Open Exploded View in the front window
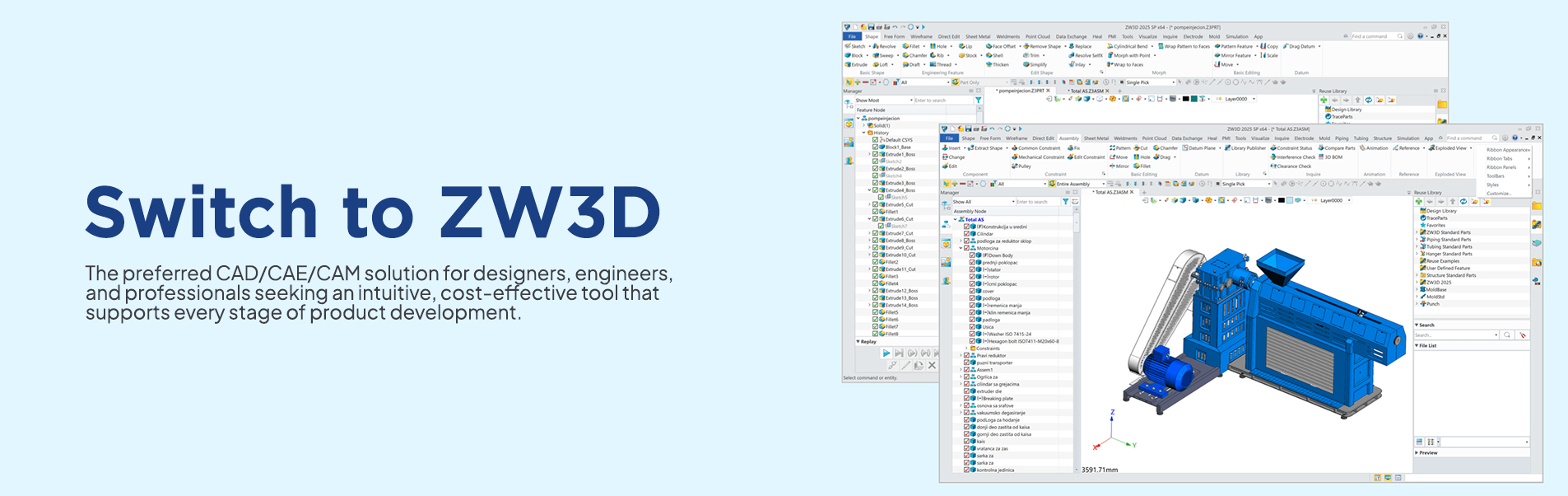This screenshot has height=496, width=1568. pyautogui.click(x=1447, y=148)
